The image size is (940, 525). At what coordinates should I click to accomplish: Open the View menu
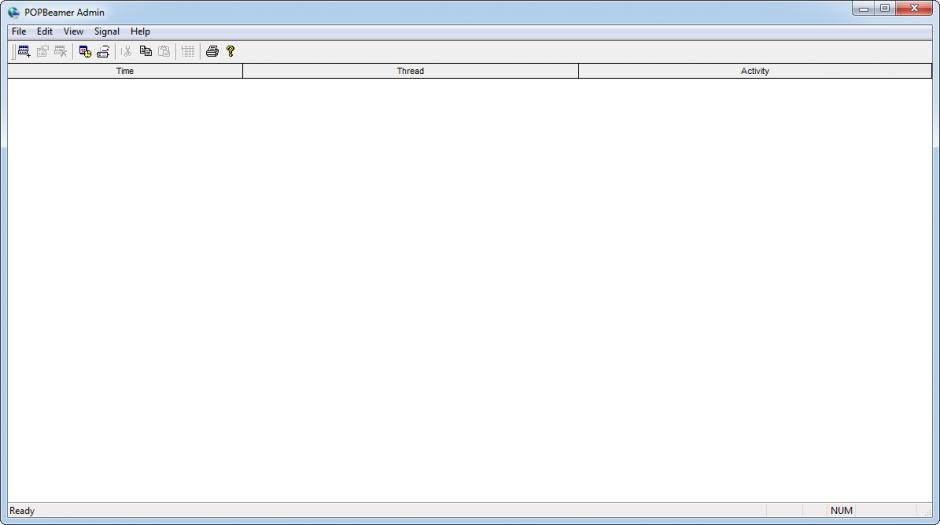pyautogui.click(x=73, y=32)
